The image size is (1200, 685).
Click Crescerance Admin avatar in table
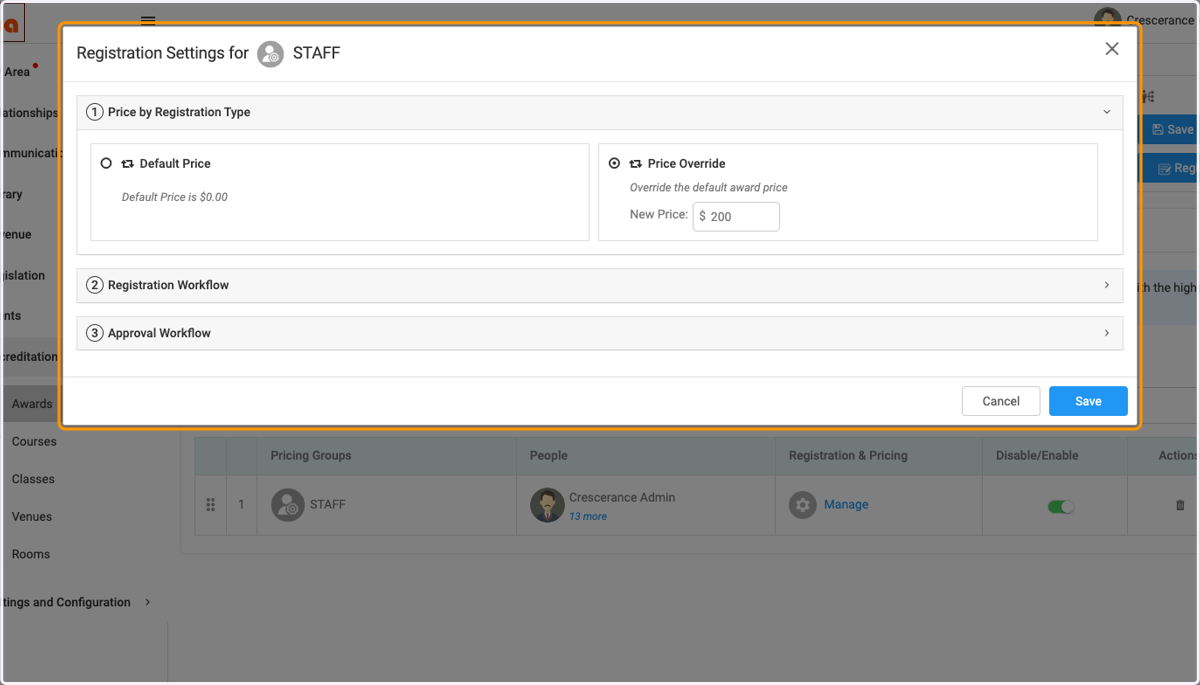(x=547, y=505)
